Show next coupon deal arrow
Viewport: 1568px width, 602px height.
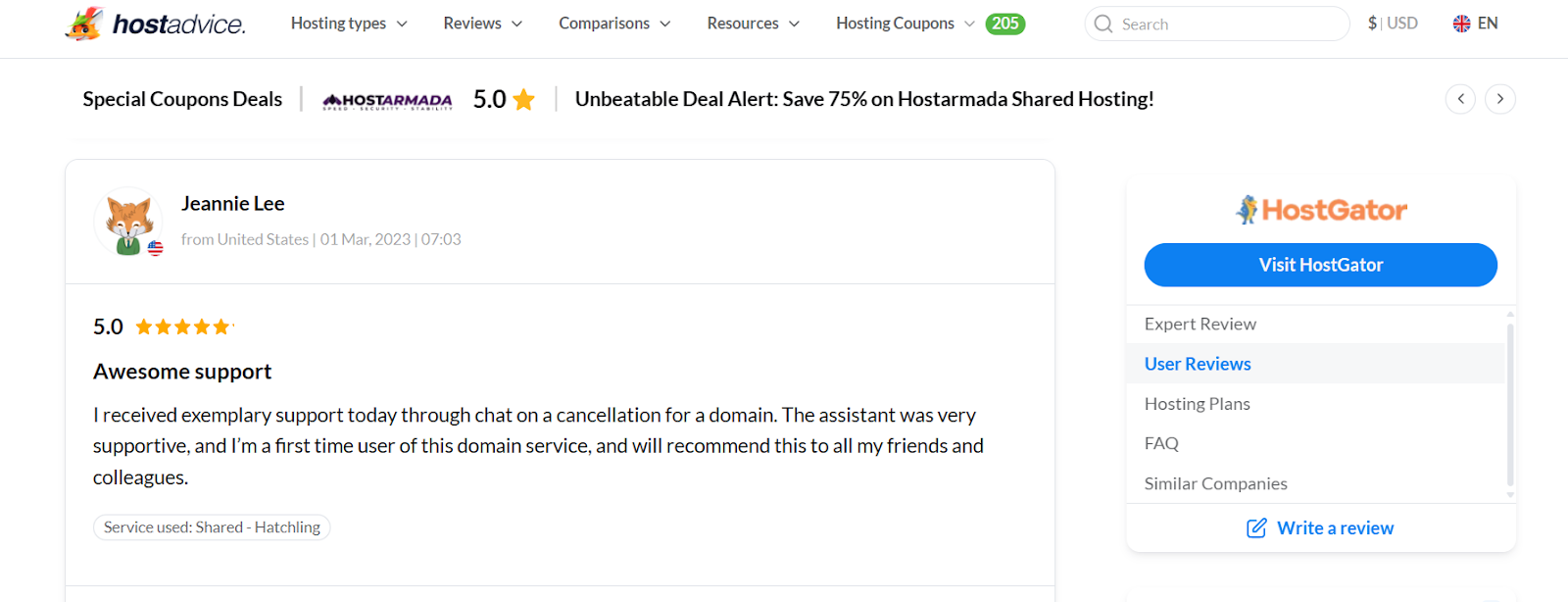1500,99
